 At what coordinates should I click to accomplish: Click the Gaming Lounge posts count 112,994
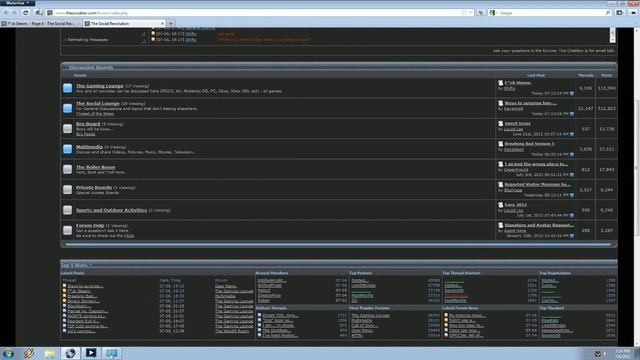[x=607, y=88]
